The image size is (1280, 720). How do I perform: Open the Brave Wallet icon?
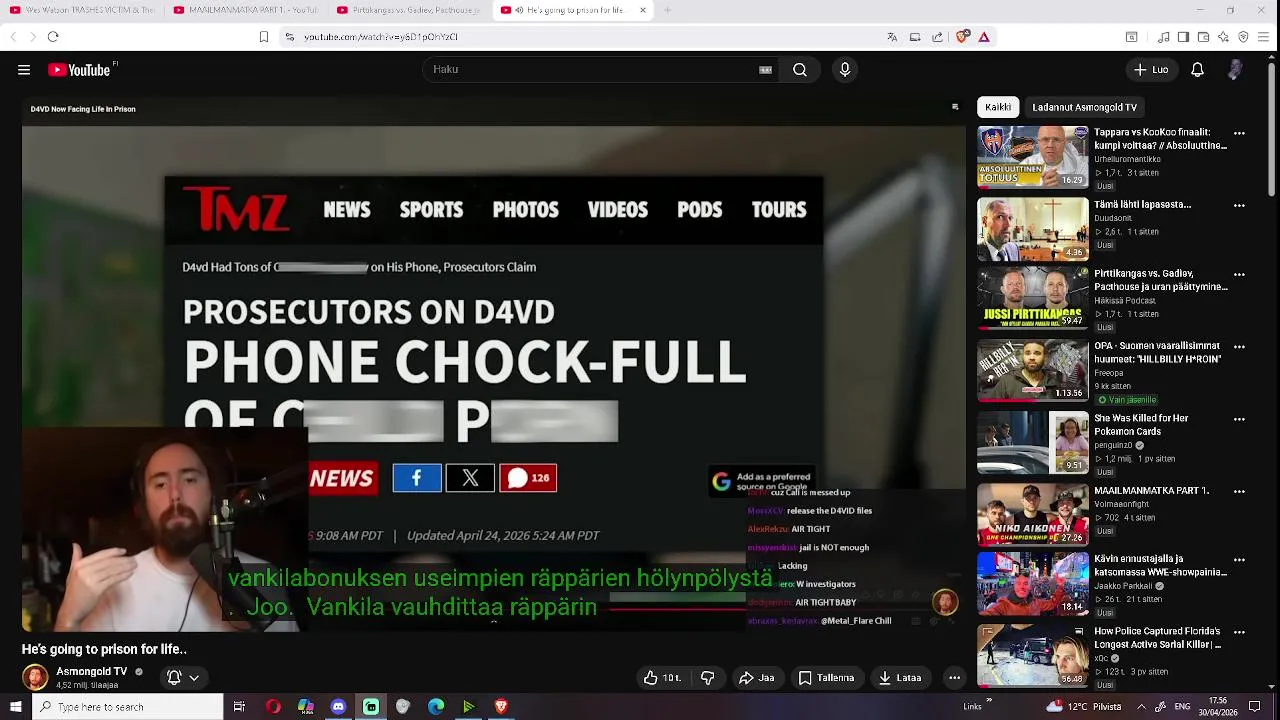(x=1203, y=37)
